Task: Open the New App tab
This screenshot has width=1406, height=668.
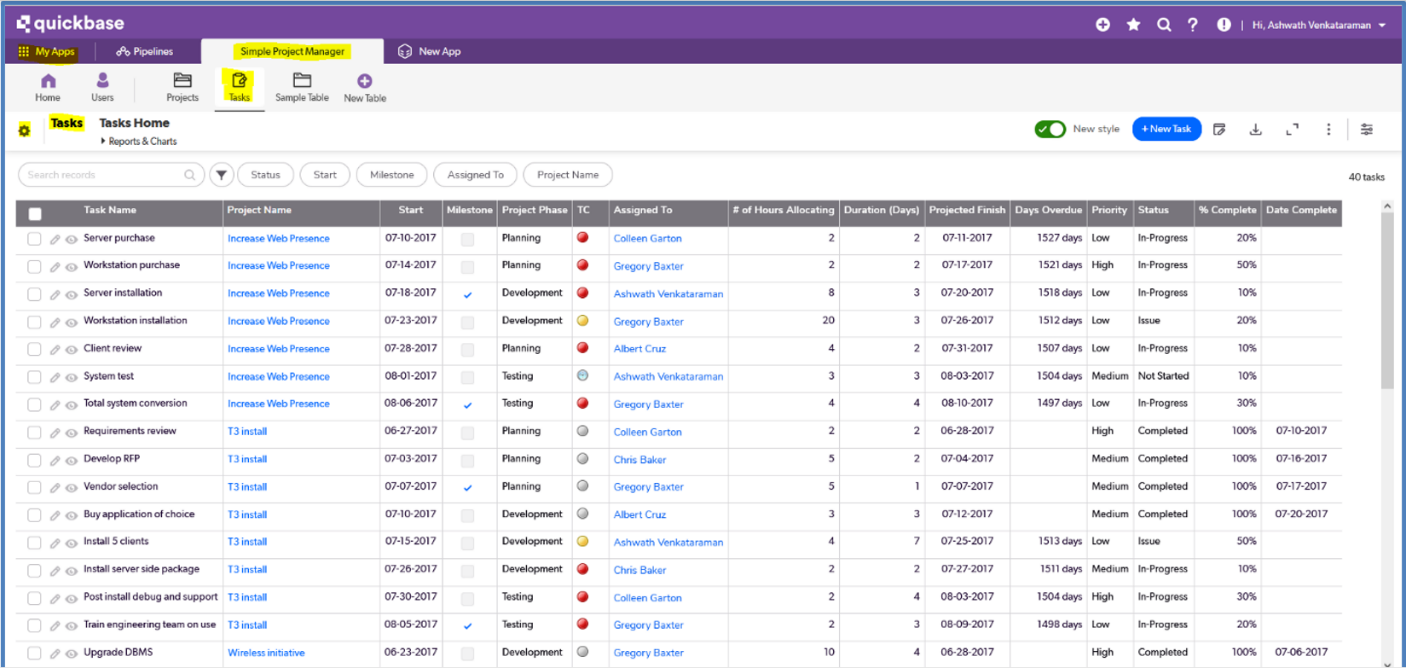Action: 429,52
